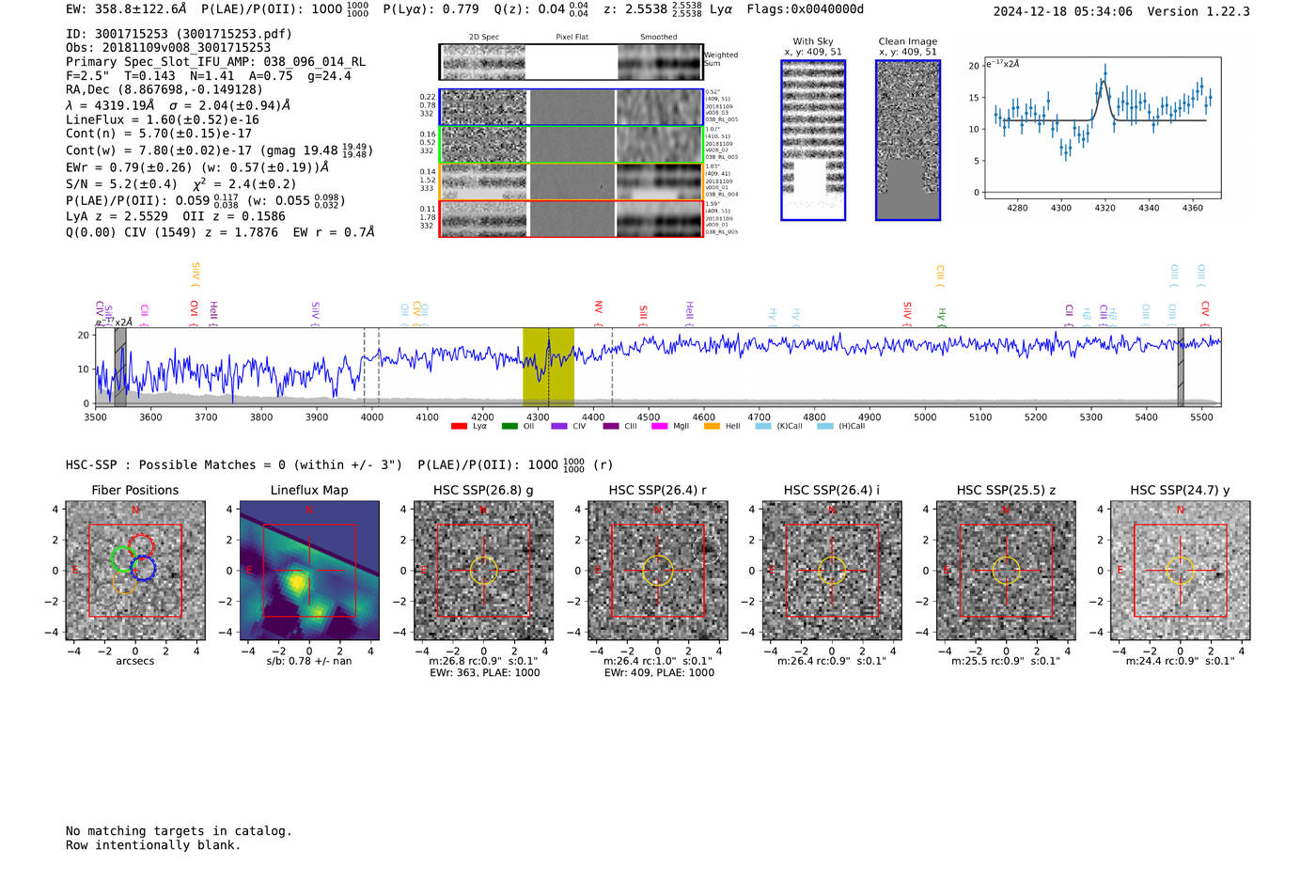Click the Clean Image panel
The image size is (1316, 896).
point(908,140)
